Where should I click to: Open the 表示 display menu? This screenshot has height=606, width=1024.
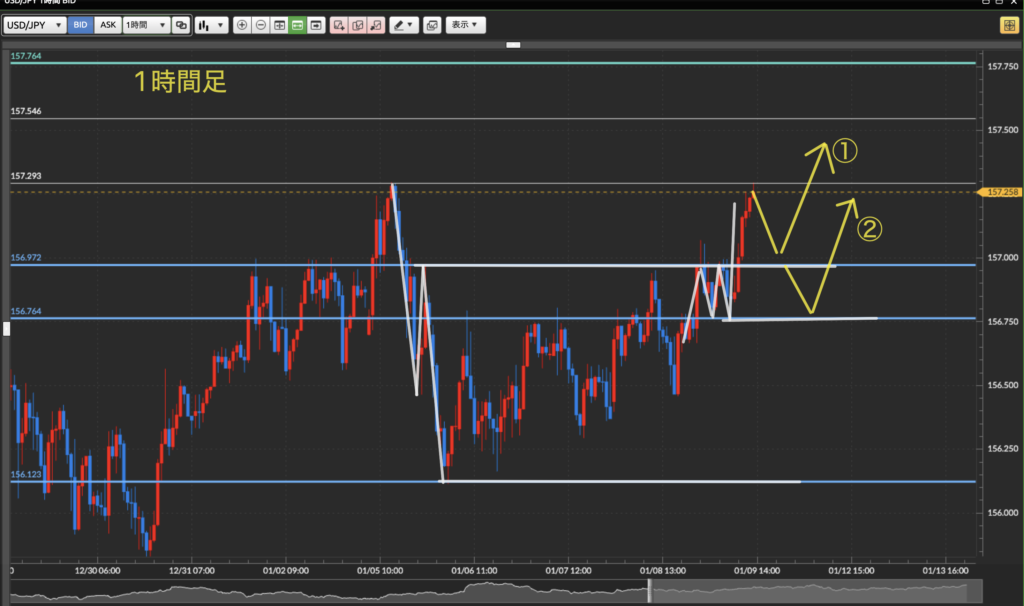(465, 25)
